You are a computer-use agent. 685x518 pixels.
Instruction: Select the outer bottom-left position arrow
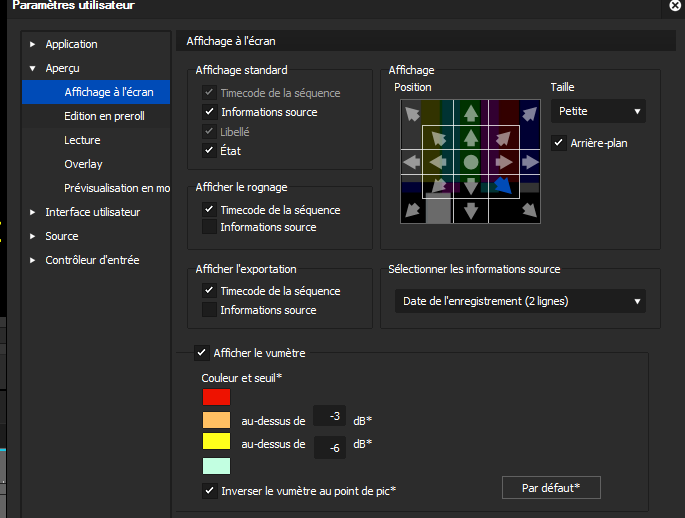click(412, 210)
